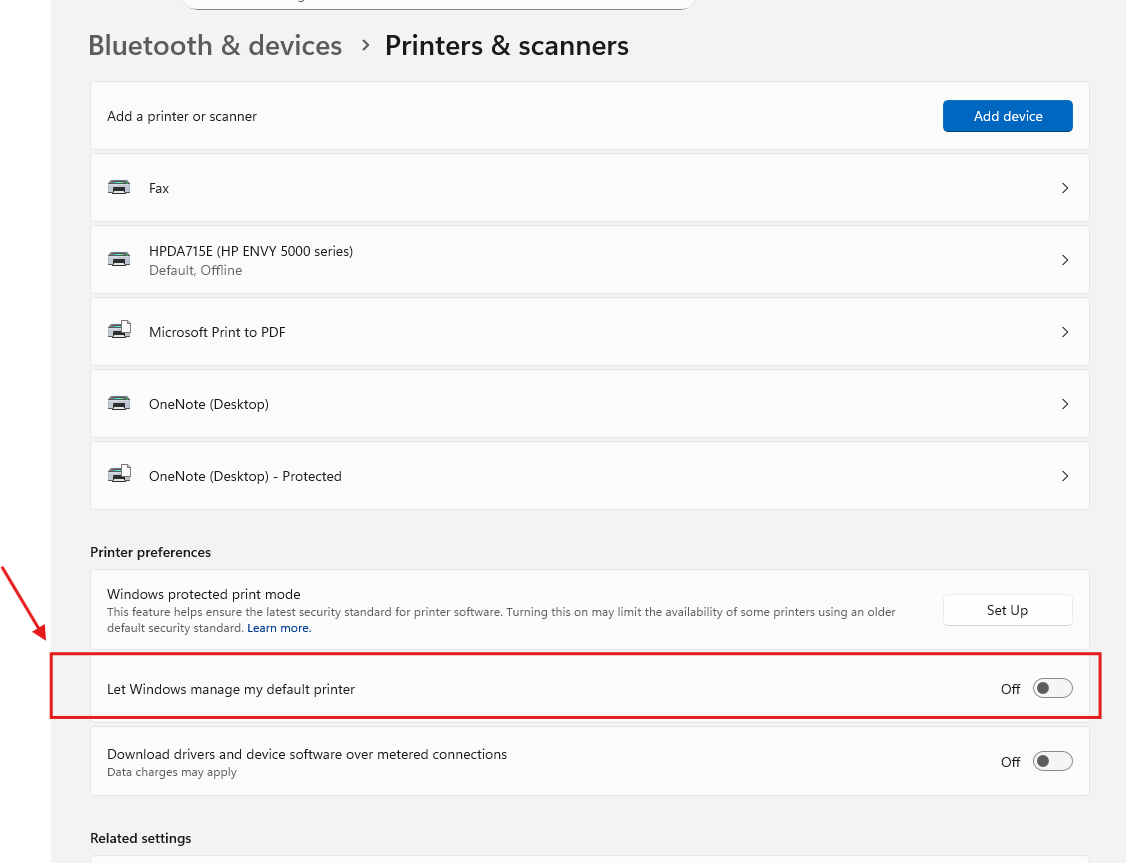This screenshot has height=863, width=1126.
Task: Click the Add a printer or scanner label
Action: tap(182, 116)
